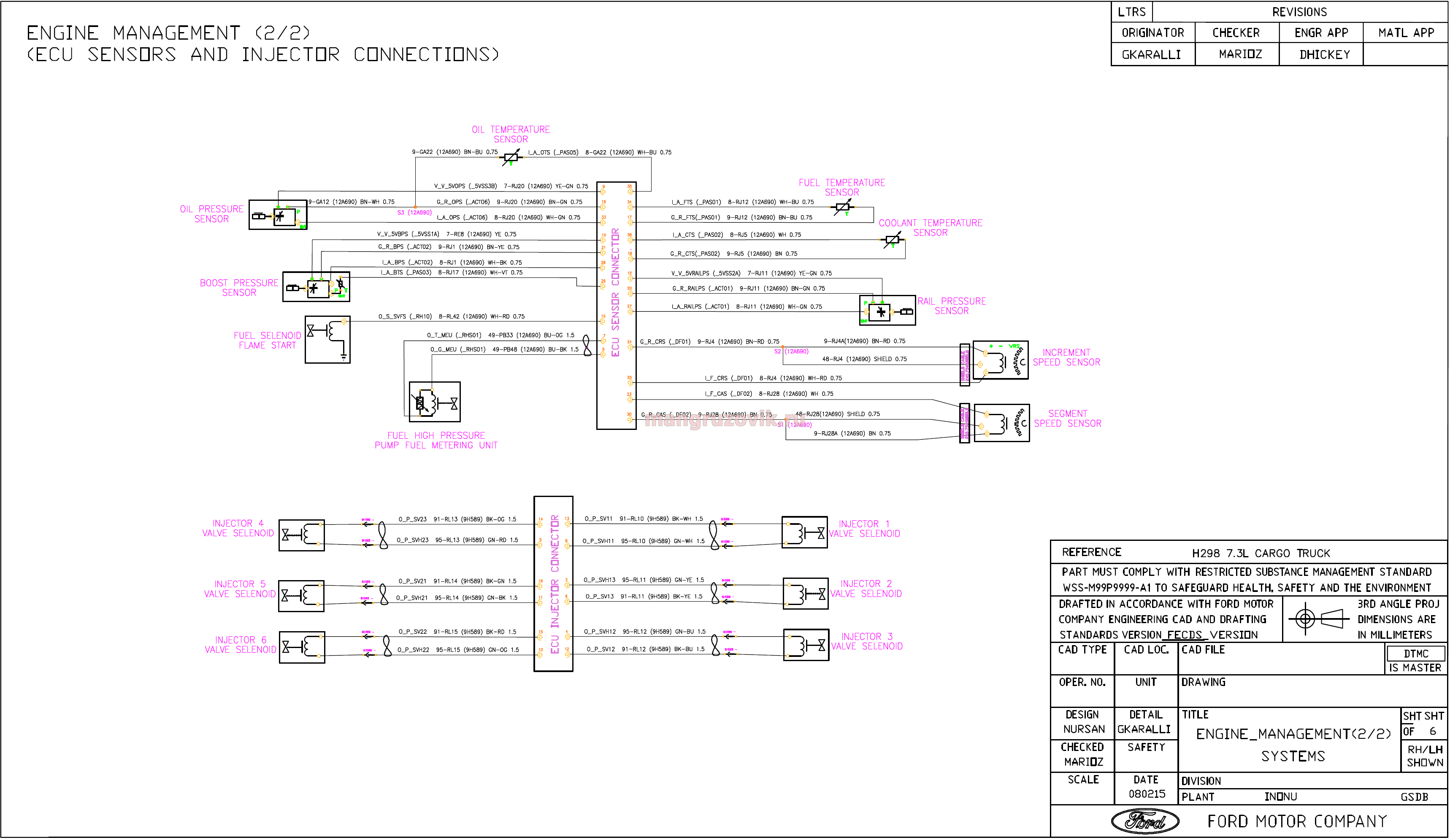Click the OIL TEMPERATURE SENSOR label
Image resolution: width=1450 pixels, height=840 pixels.
click(x=511, y=135)
